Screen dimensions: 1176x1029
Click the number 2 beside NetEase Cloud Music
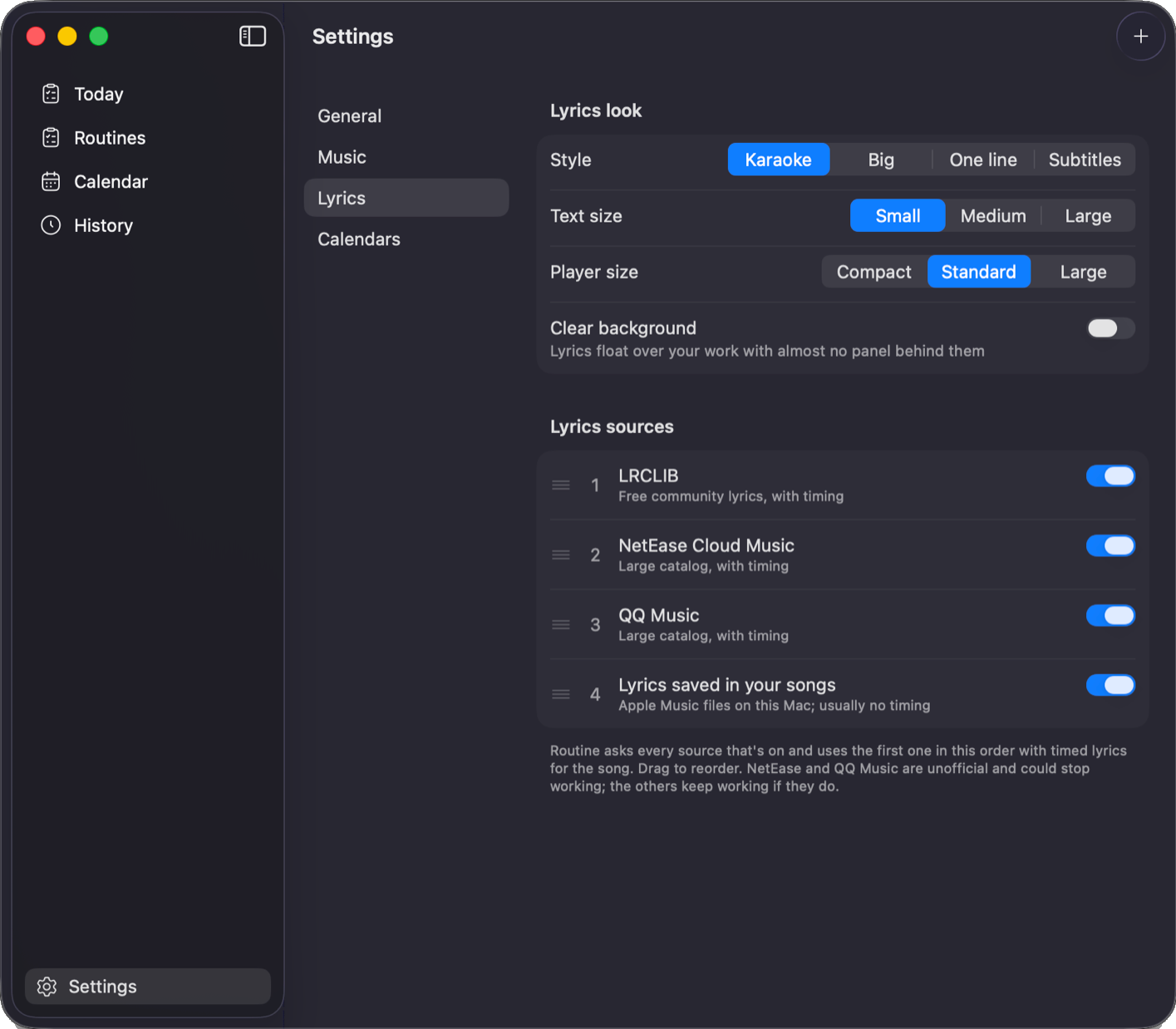(x=595, y=555)
